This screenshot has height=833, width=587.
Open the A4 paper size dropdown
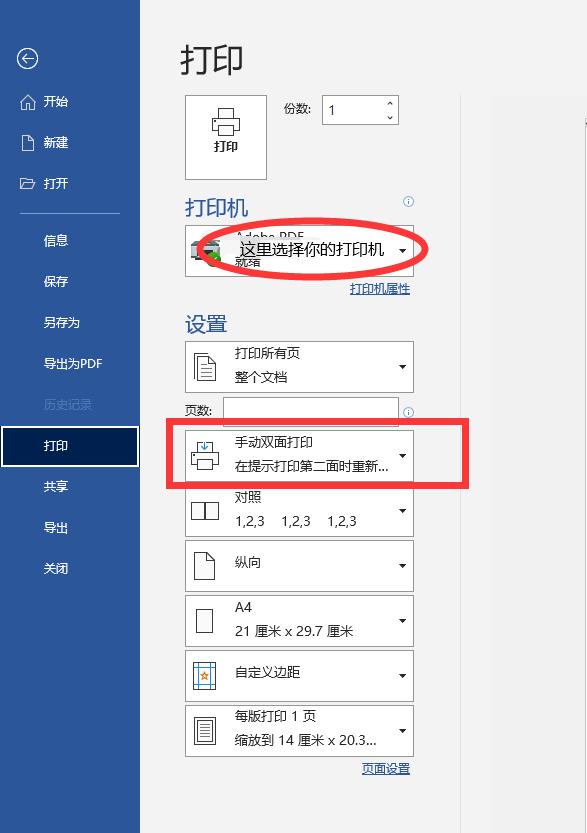click(299, 620)
